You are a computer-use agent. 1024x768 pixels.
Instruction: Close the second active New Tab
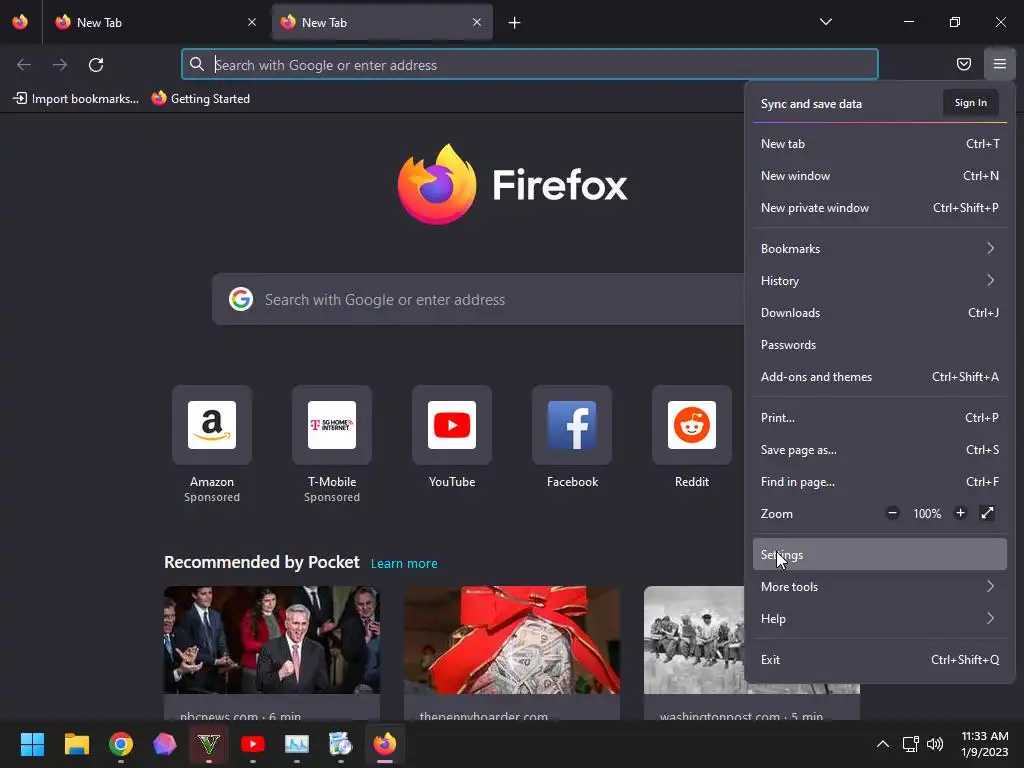coord(477,22)
